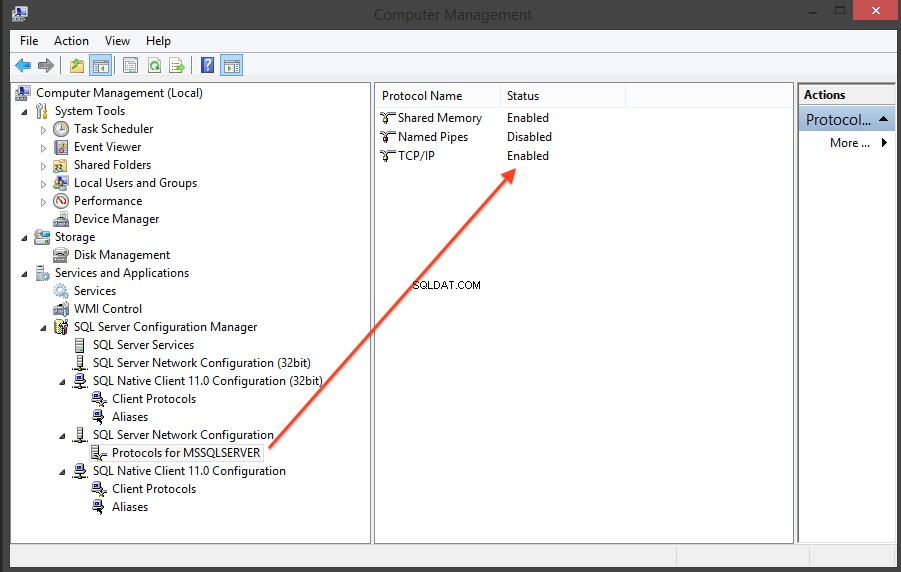Close the Computer Management window
Image resolution: width=901 pixels, height=572 pixels.
tap(875, 10)
